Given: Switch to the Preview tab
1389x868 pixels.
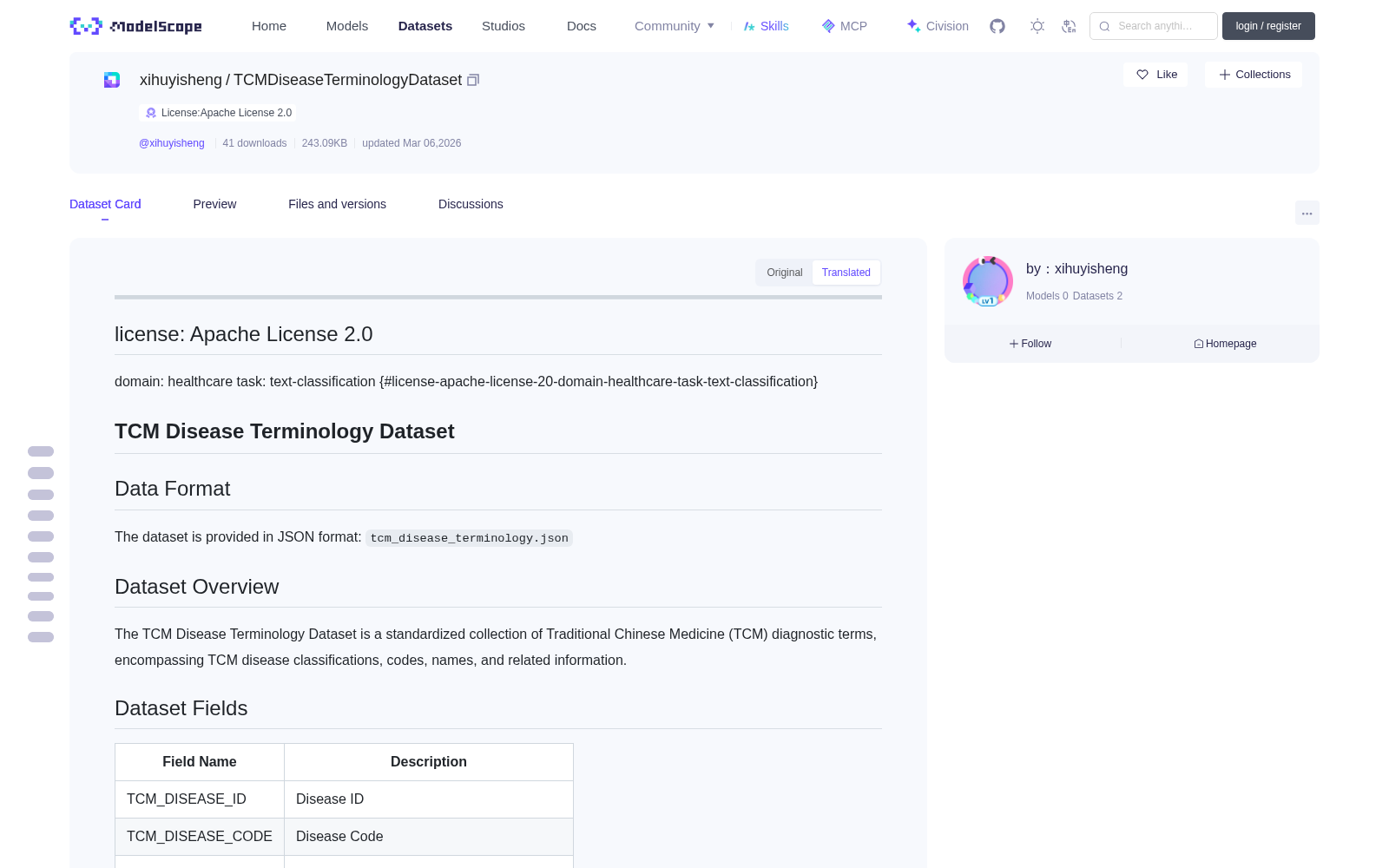Looking at the screenshot, I should click(x=214, y=204).
